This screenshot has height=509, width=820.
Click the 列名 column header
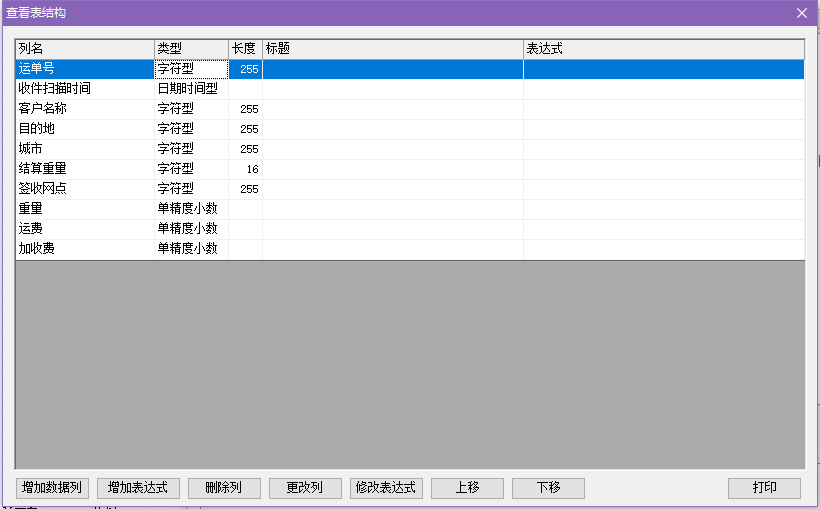click(85, 49)
